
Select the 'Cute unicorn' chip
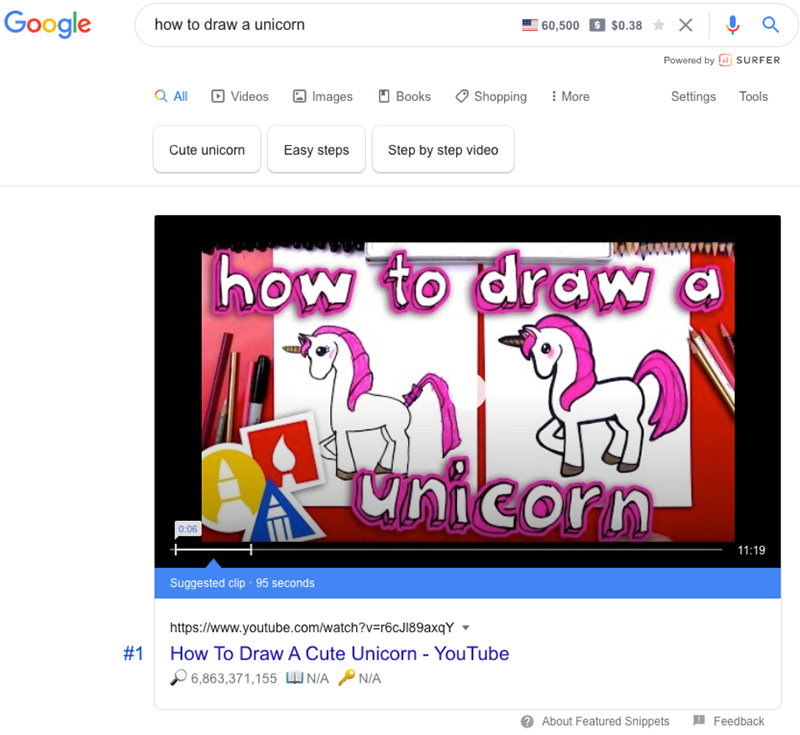(x=207, y=150)
